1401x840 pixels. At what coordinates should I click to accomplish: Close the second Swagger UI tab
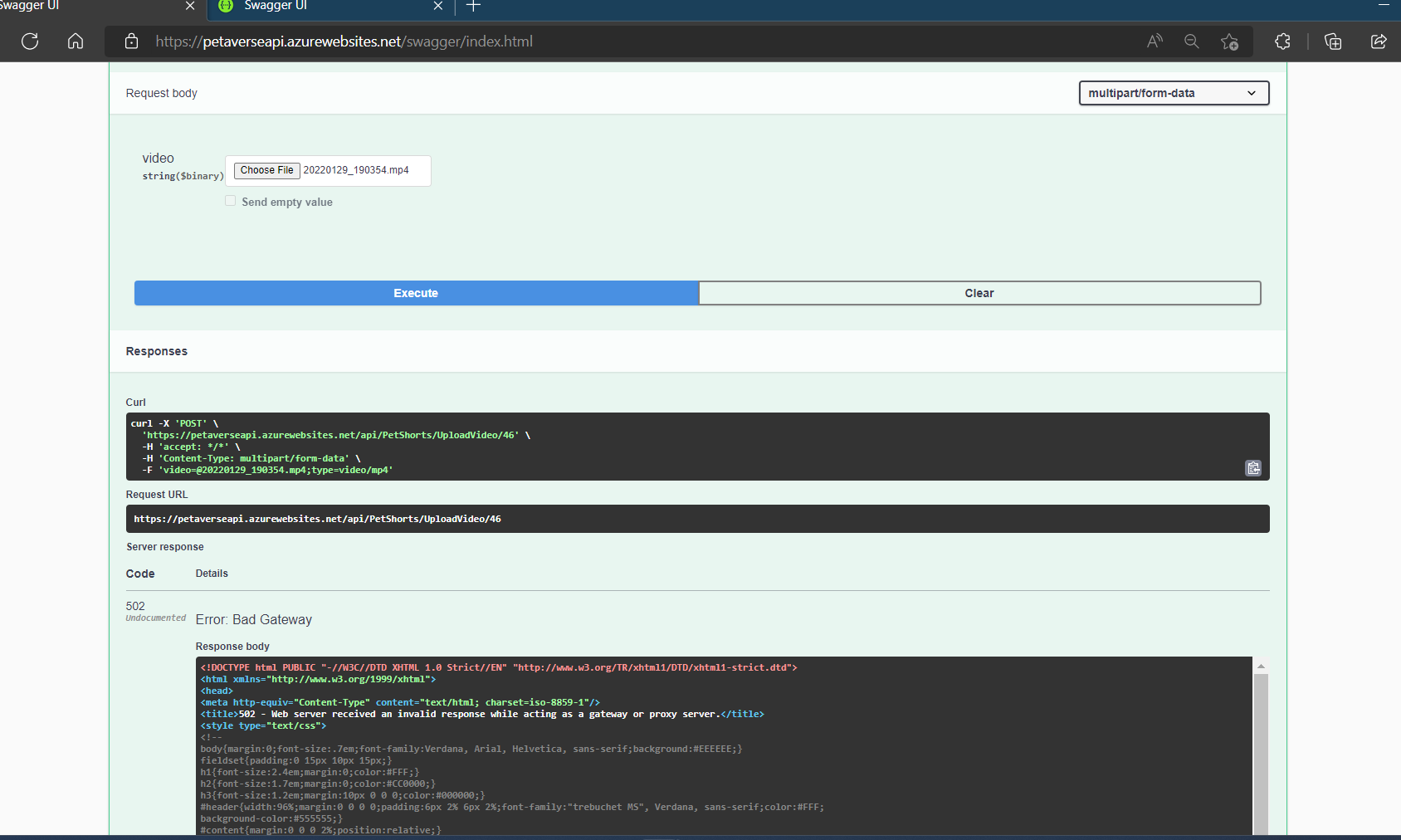click(x=438, y=7)
